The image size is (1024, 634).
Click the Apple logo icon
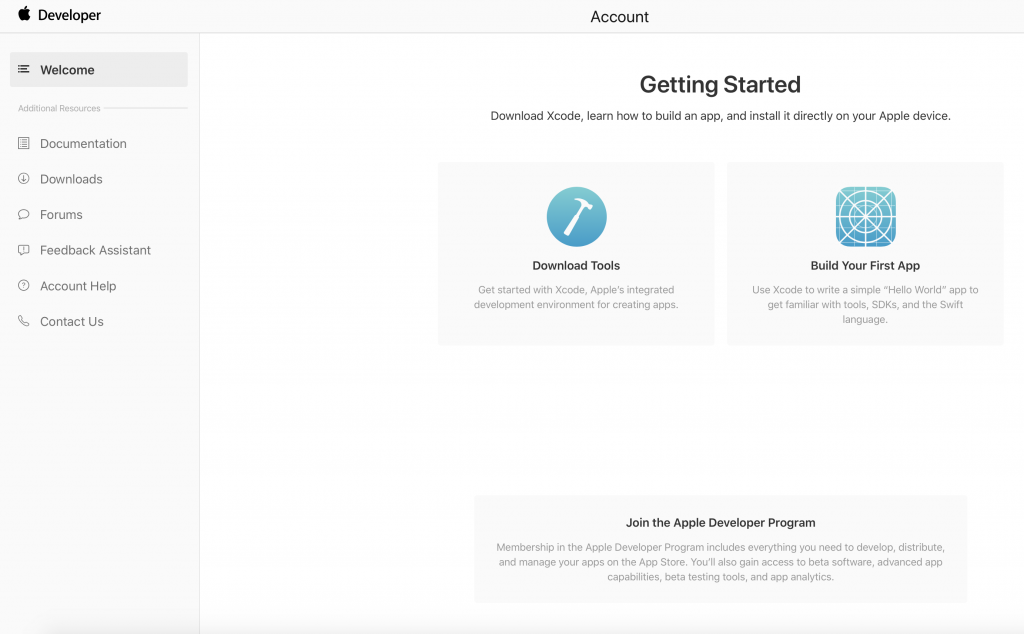(24, 14)
